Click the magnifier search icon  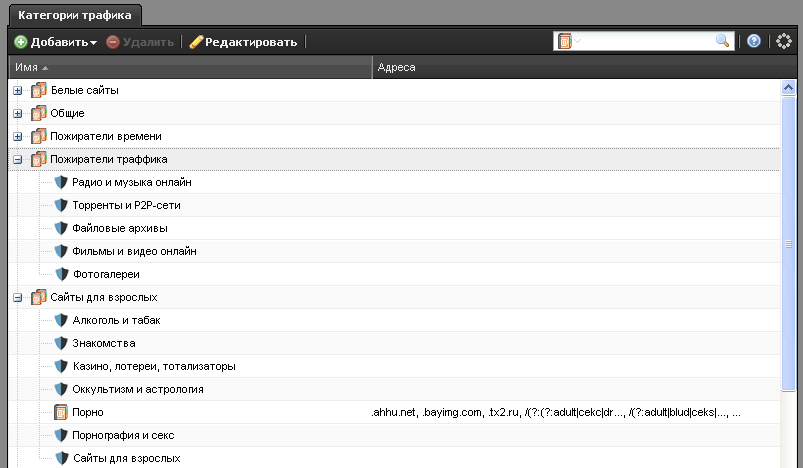[x=723, y=41]
